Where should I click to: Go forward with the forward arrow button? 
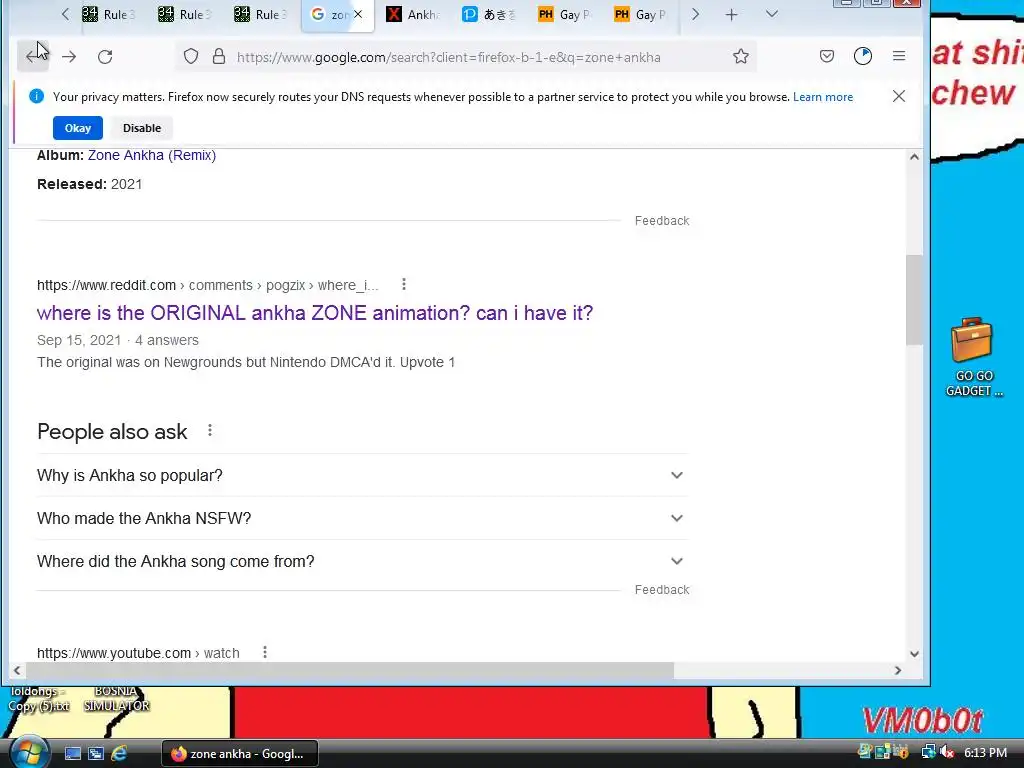(69, 57)
